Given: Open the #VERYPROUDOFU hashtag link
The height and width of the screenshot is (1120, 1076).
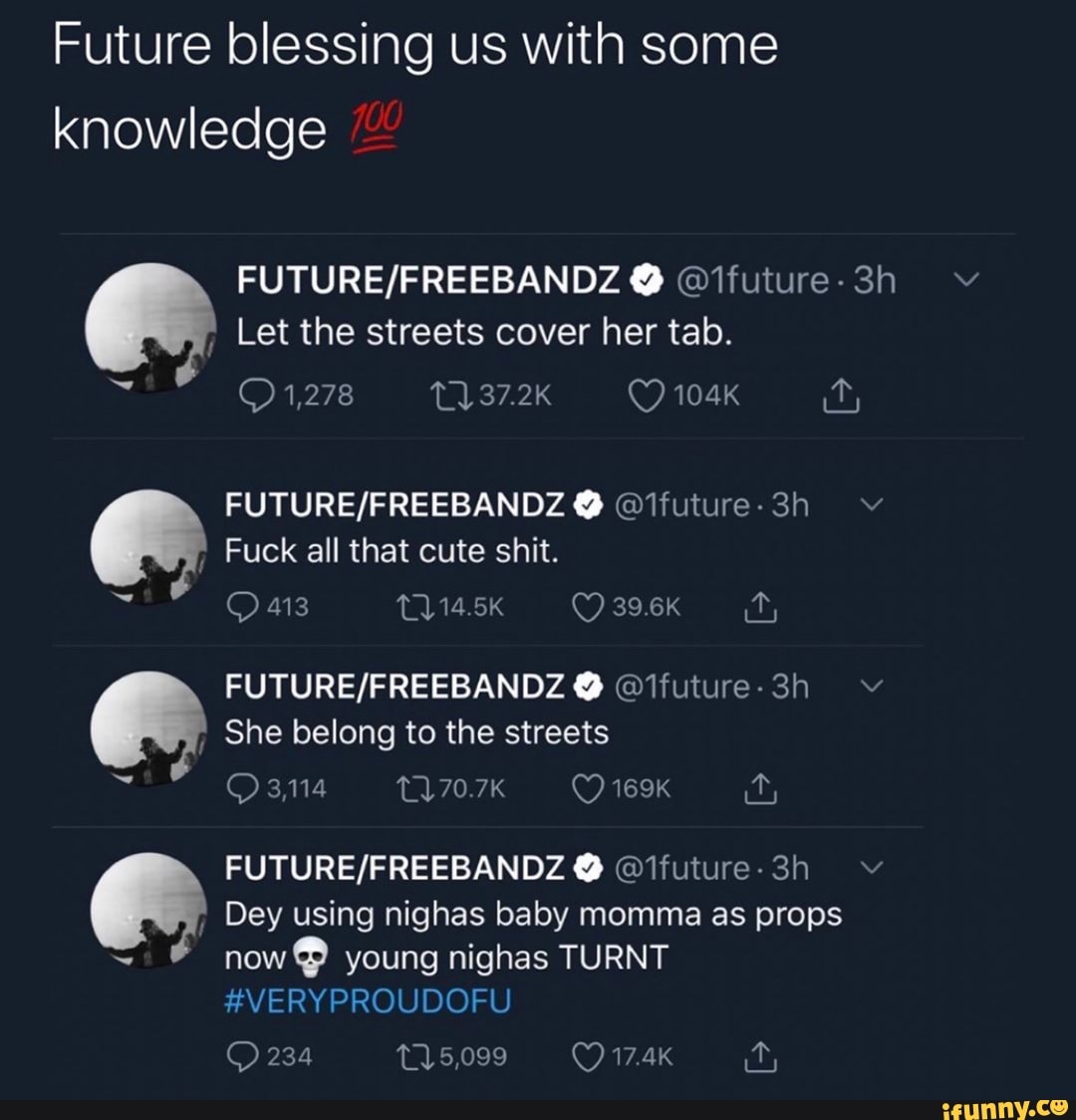Looking at the screenshot, I should click(x=368, y=1001).
